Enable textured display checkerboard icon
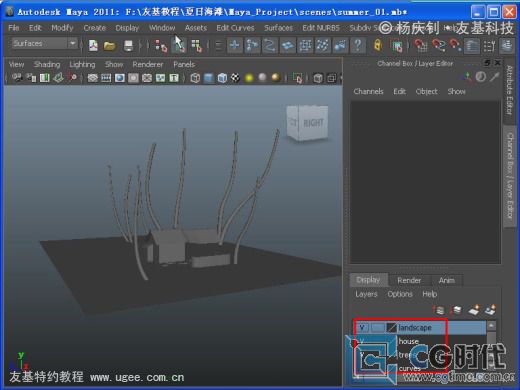This screenshot has height=390, width=520. tap(236, 78)
